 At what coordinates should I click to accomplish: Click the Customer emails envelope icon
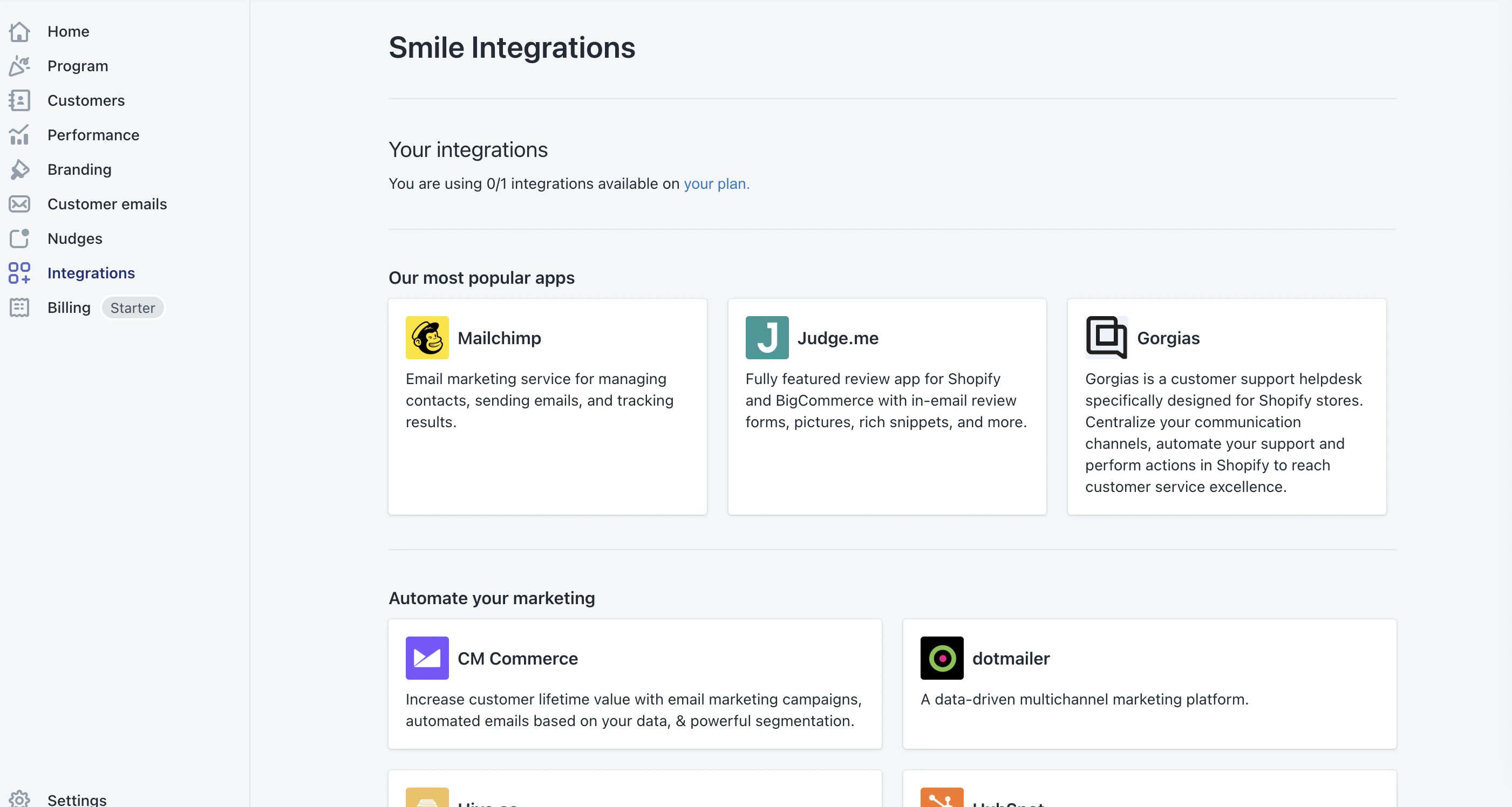(x=19, y=204)
